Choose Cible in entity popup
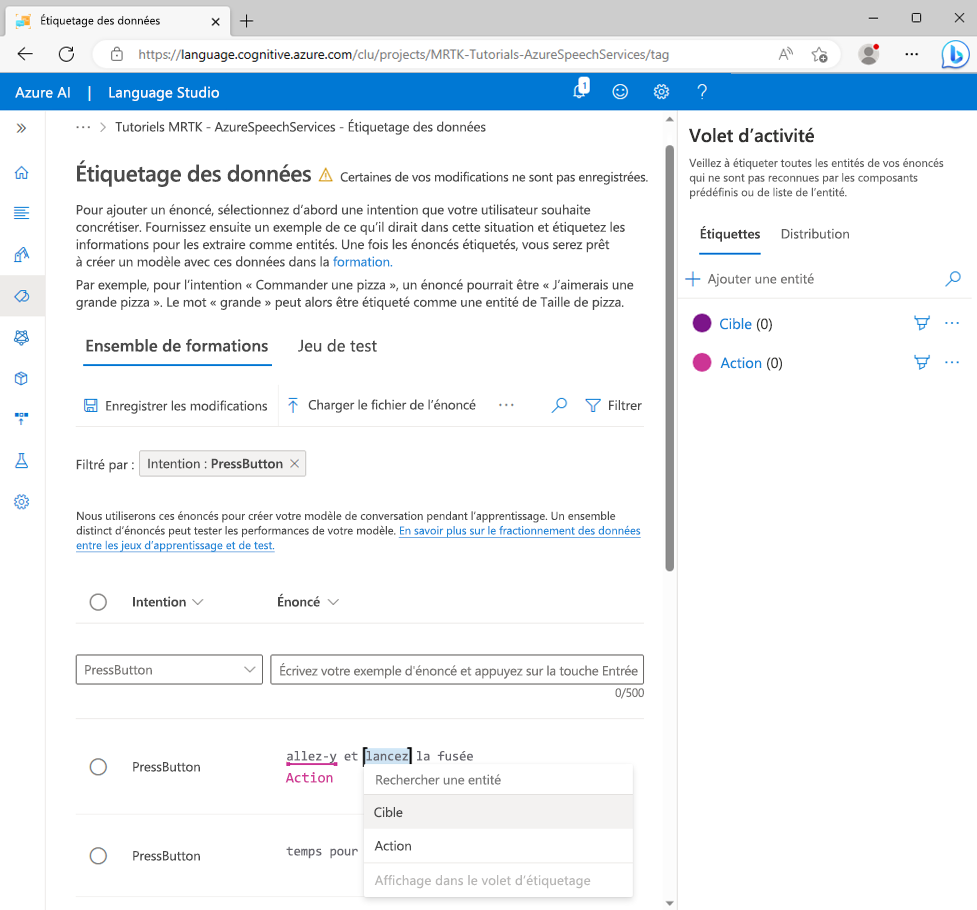977x910 pixels. pos(498,812)
